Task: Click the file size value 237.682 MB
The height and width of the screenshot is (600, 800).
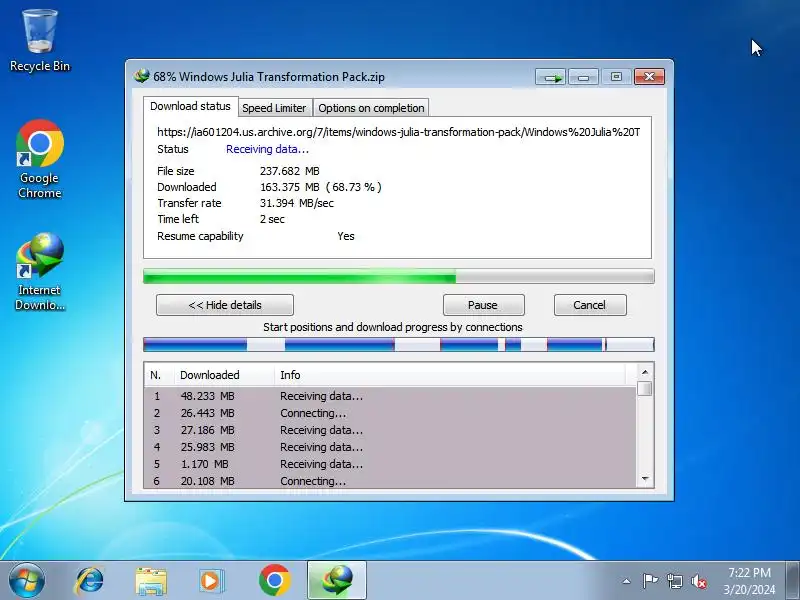Action: (x=290, y=171)
